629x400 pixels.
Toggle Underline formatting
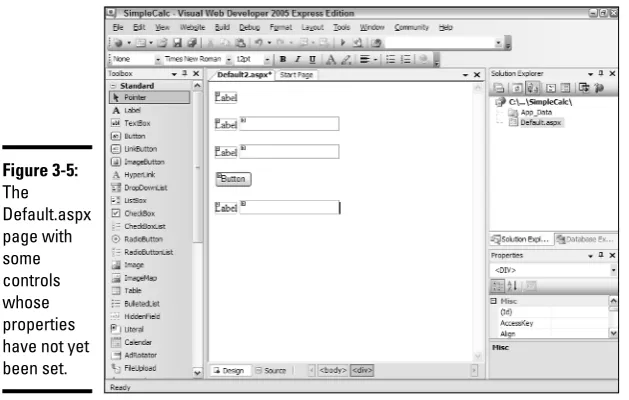tap(312, 59)
